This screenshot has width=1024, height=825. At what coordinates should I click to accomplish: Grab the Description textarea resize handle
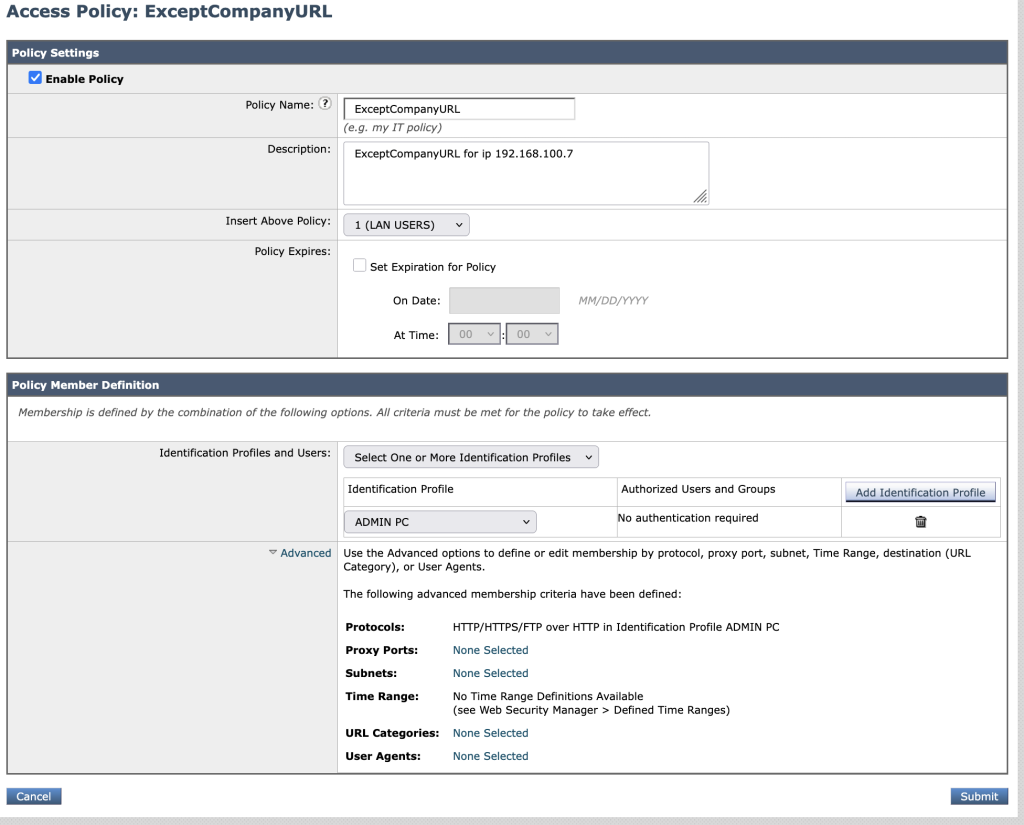coord(700,196)
